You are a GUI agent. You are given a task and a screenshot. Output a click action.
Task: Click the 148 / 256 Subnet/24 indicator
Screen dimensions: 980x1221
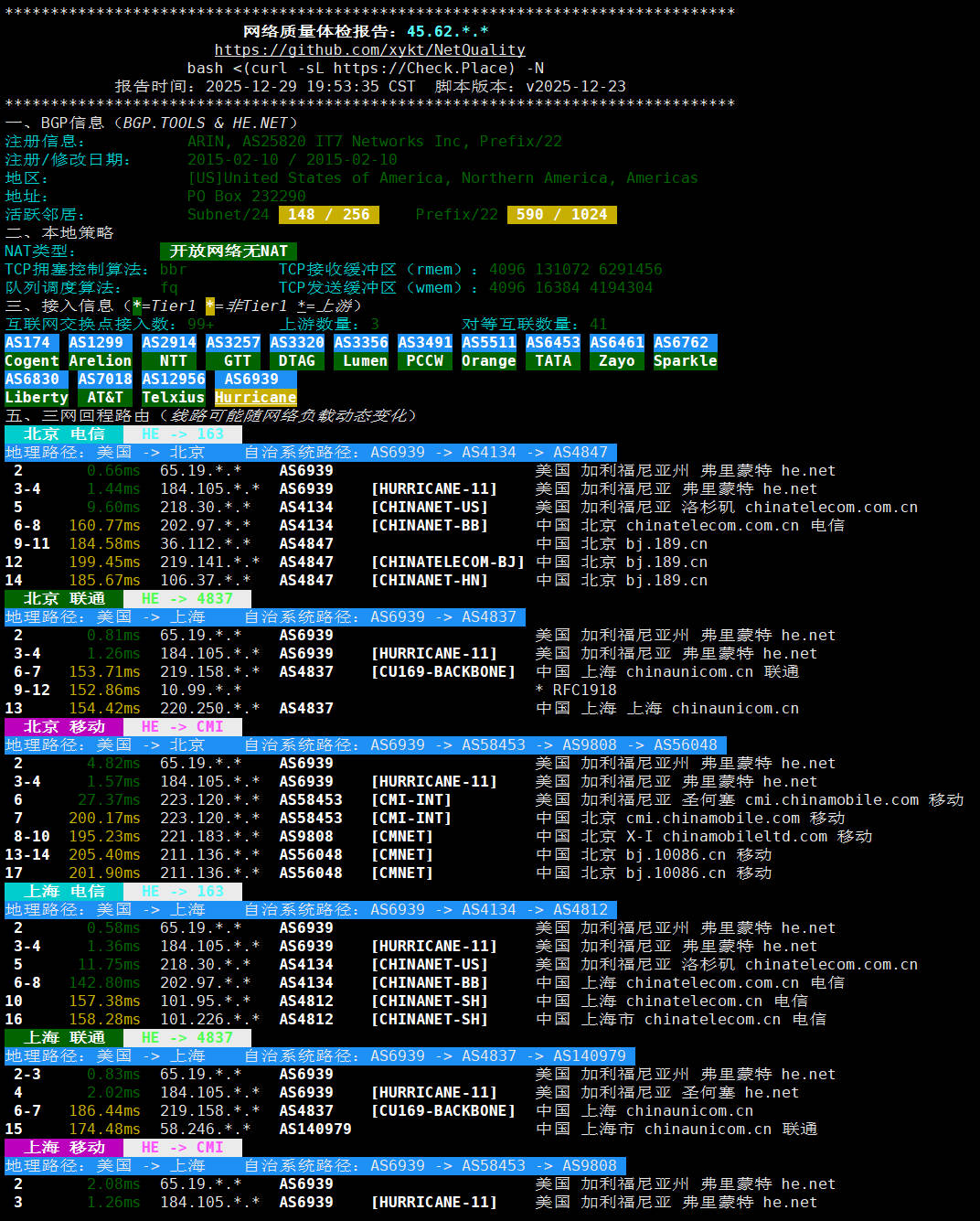[x=329, y=215]
